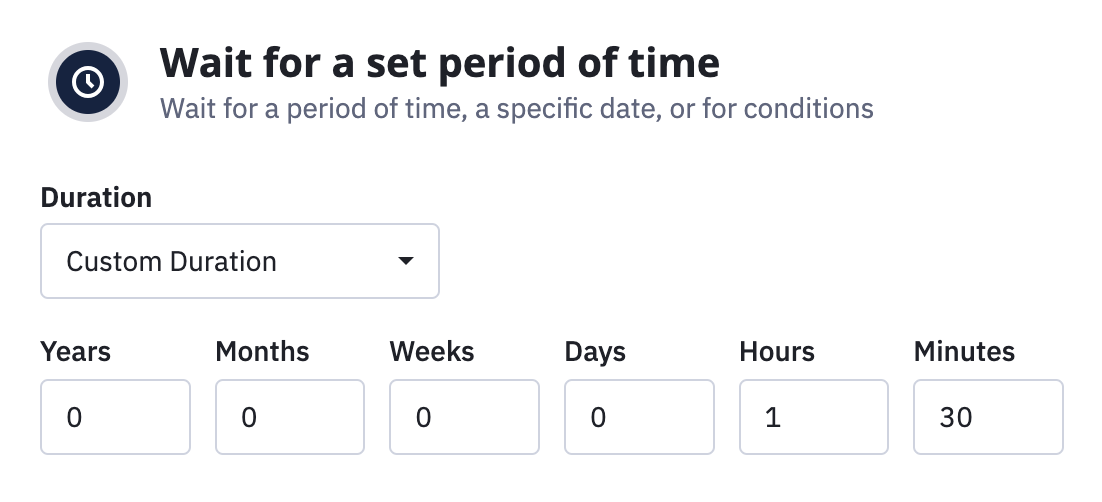This screenshot has height=502, width=1102.
Task: Click the subtitle describing wait conditions
Action: click(x=517, y=108)
